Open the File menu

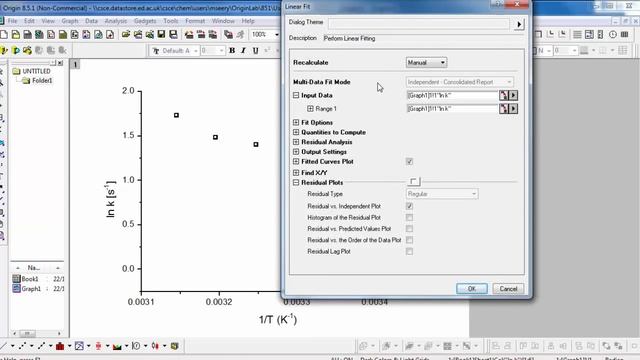coord(12,21)
